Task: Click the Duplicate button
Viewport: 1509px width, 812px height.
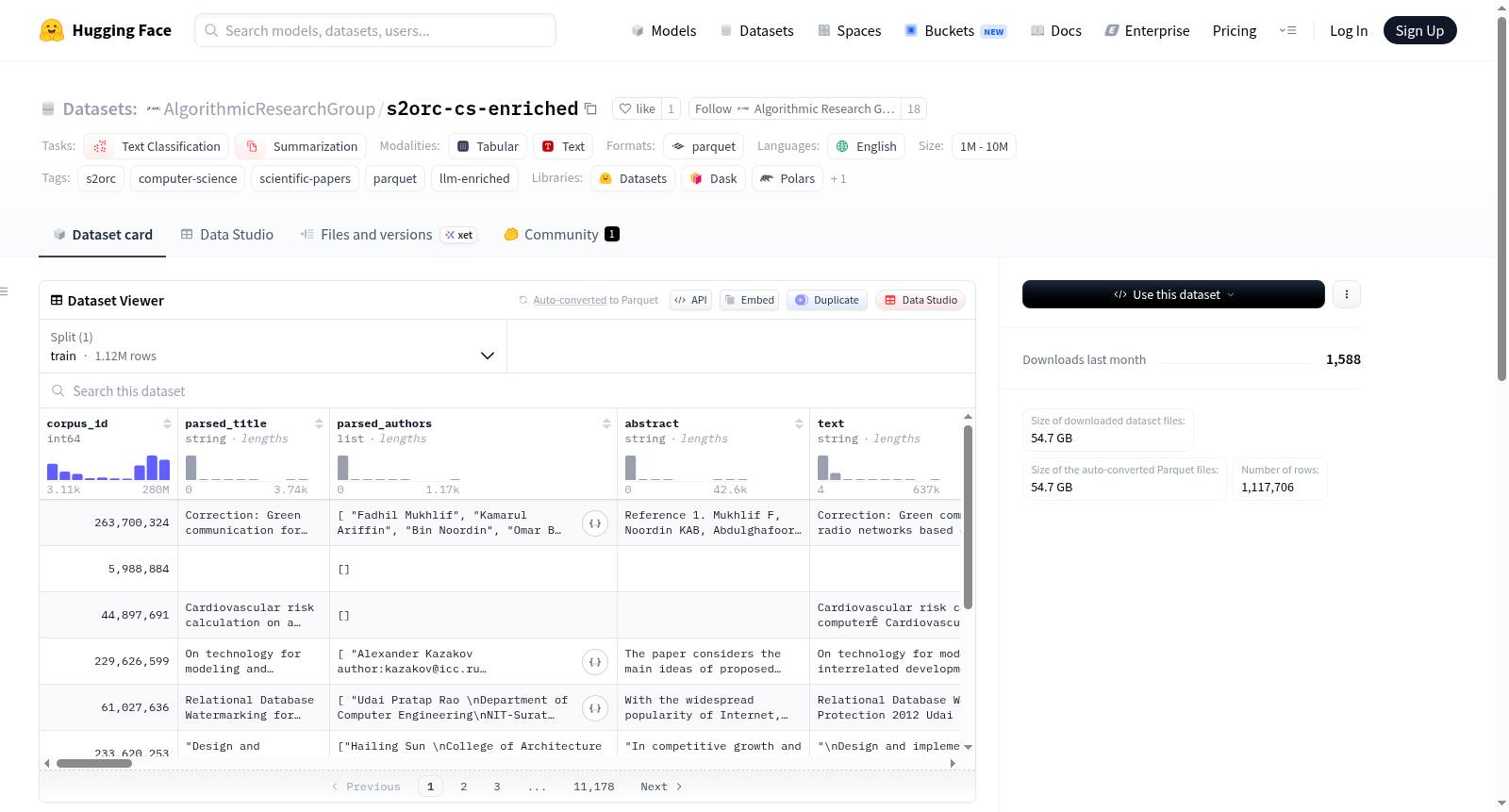Action: tap(826, 300)
